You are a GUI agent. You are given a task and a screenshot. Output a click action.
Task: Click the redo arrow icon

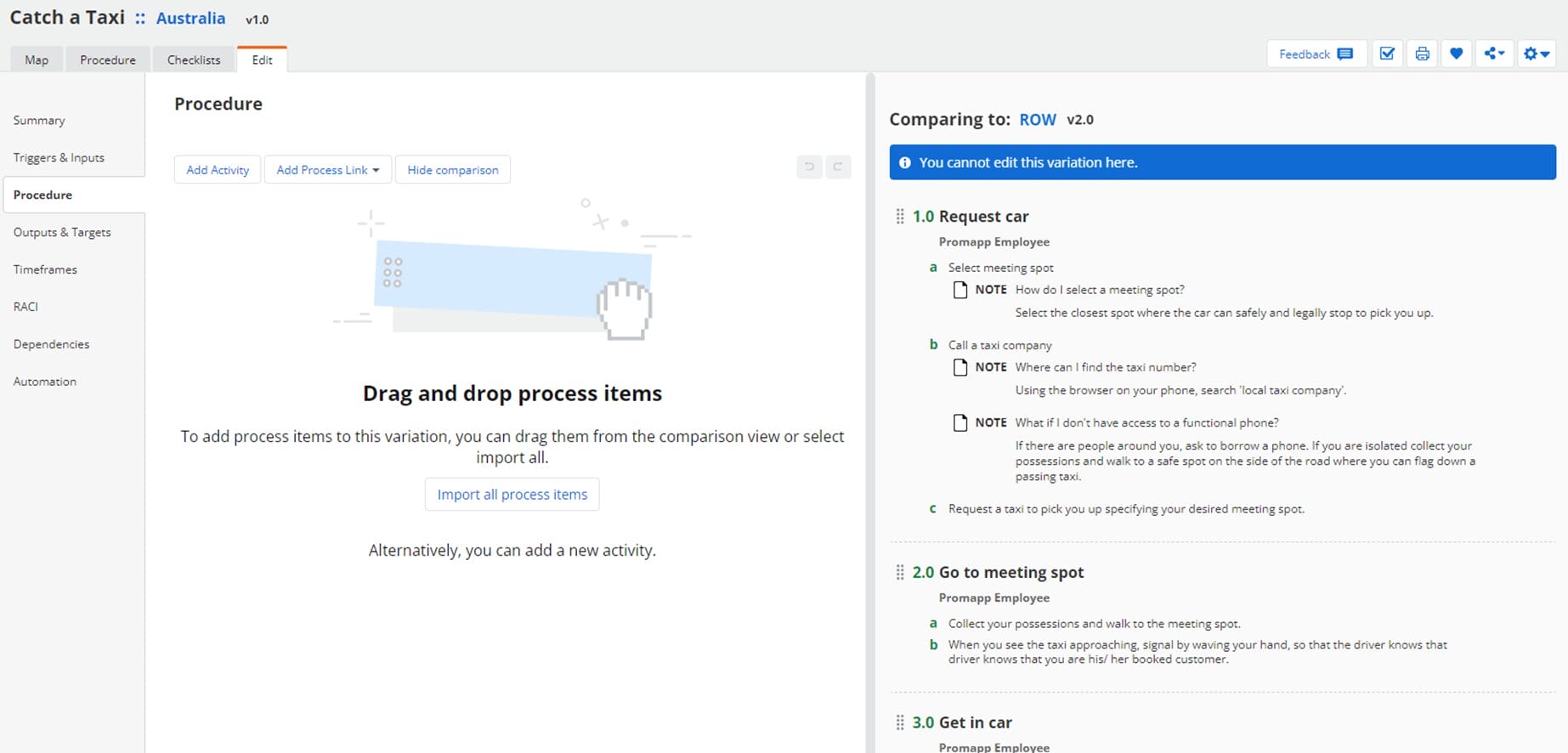(838, 167)
